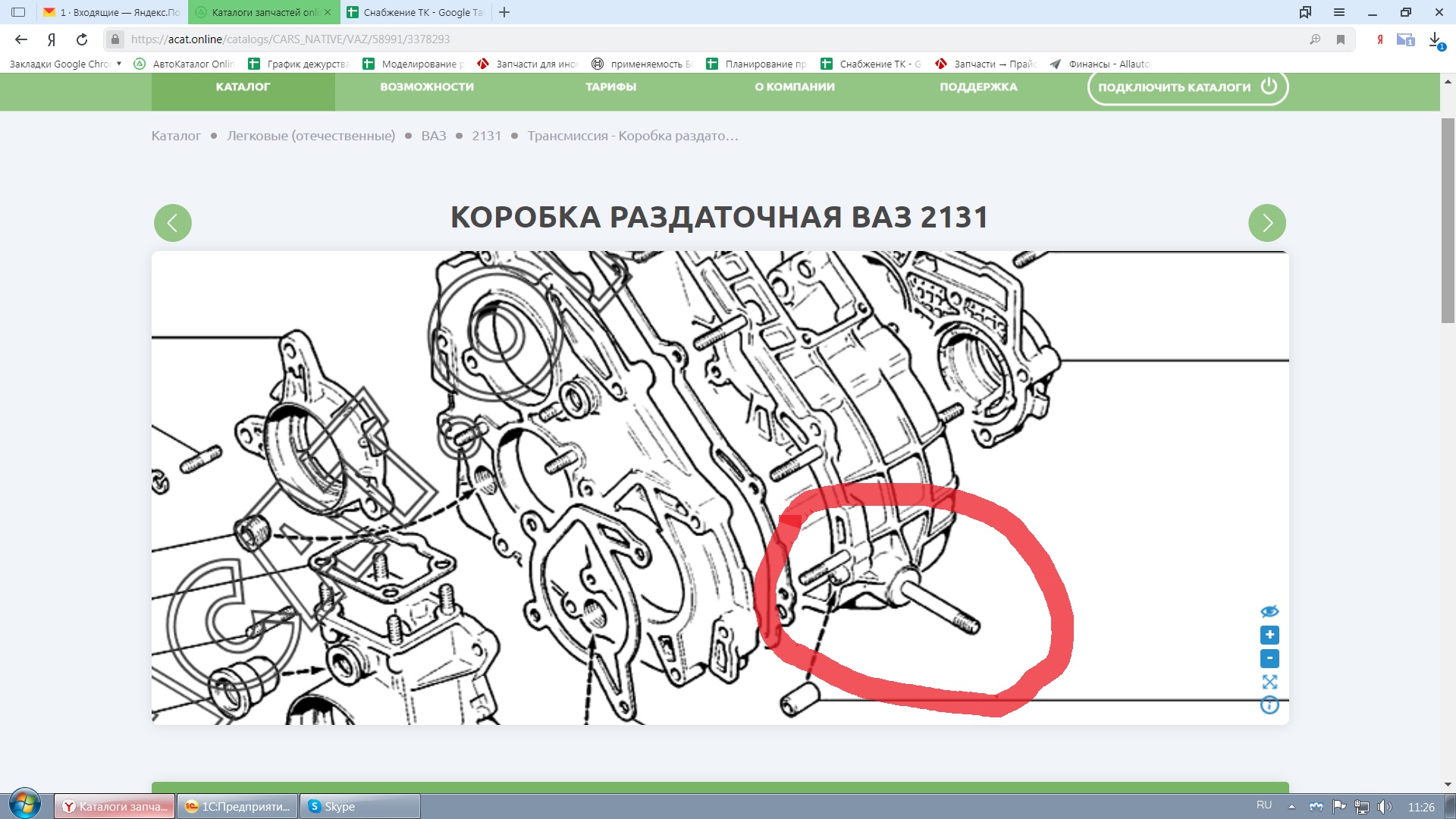This screenshot has width=1456, height=819.
Task: Open the Action Center flag icon
Action: pyautogui.click(x=1339, y=807)
